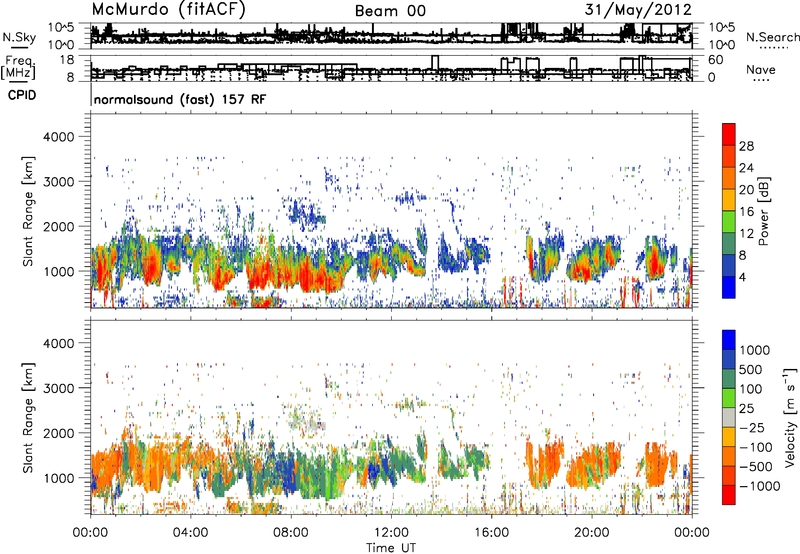Click the Time UT axis title
The image size is (800, 554).
pyautogui.click(x=391, y=547)
